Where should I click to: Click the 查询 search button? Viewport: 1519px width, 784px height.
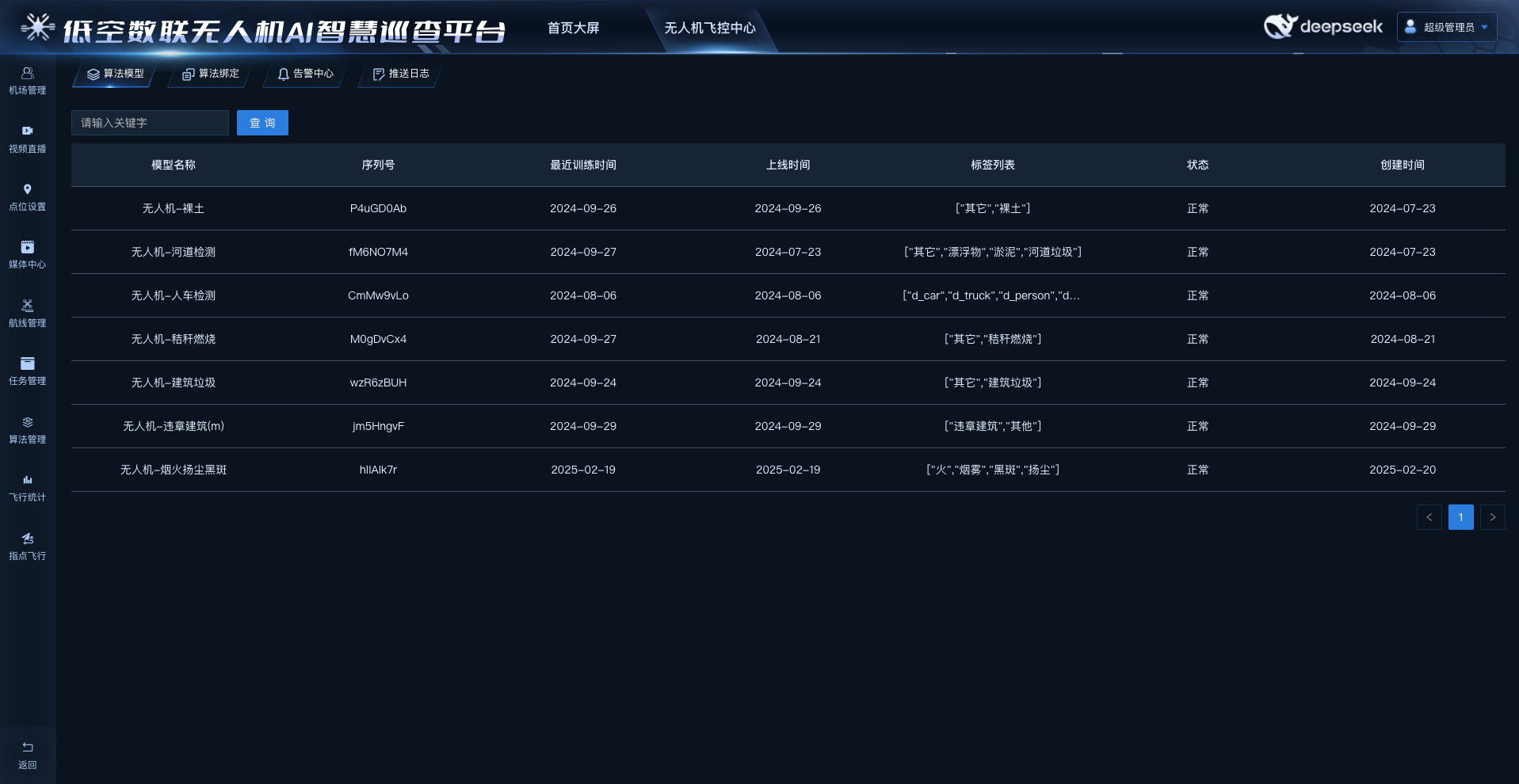click(x=262, y=123)
